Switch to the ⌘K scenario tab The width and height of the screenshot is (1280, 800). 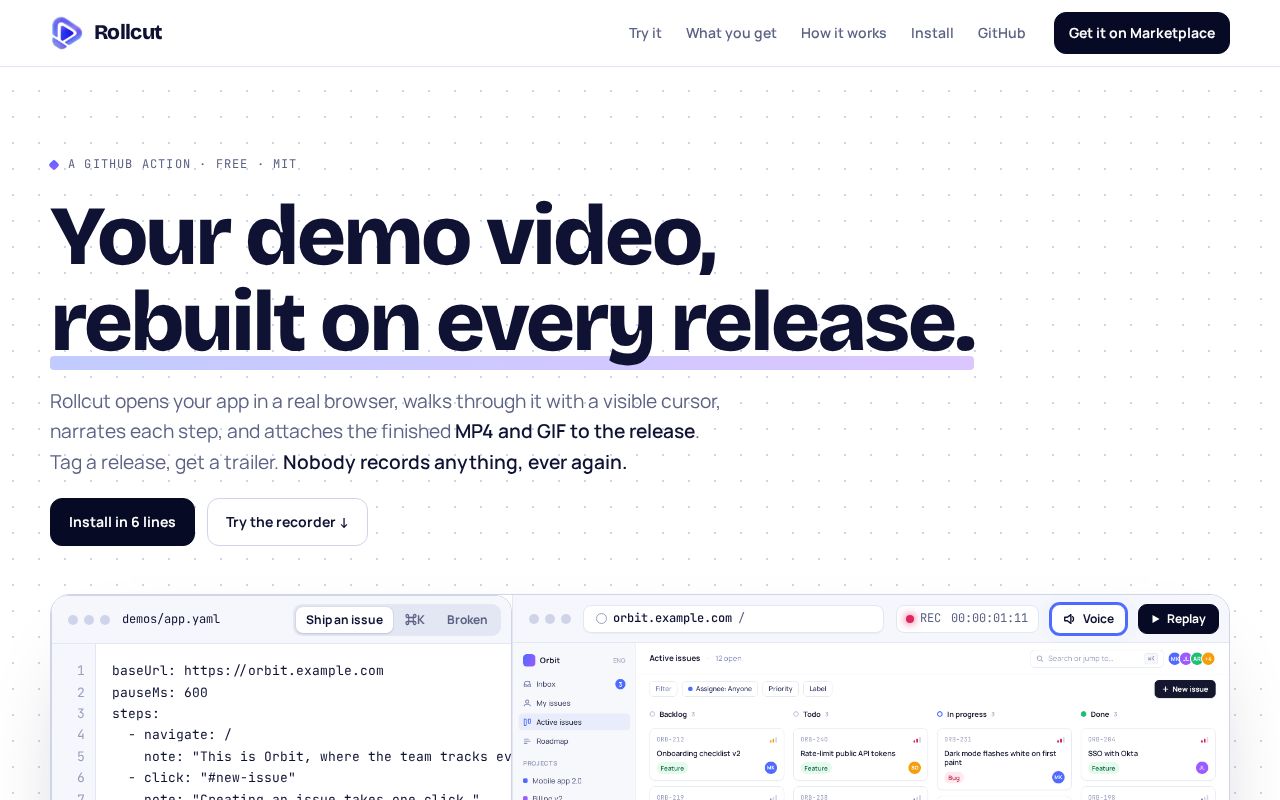pos(414,620)
